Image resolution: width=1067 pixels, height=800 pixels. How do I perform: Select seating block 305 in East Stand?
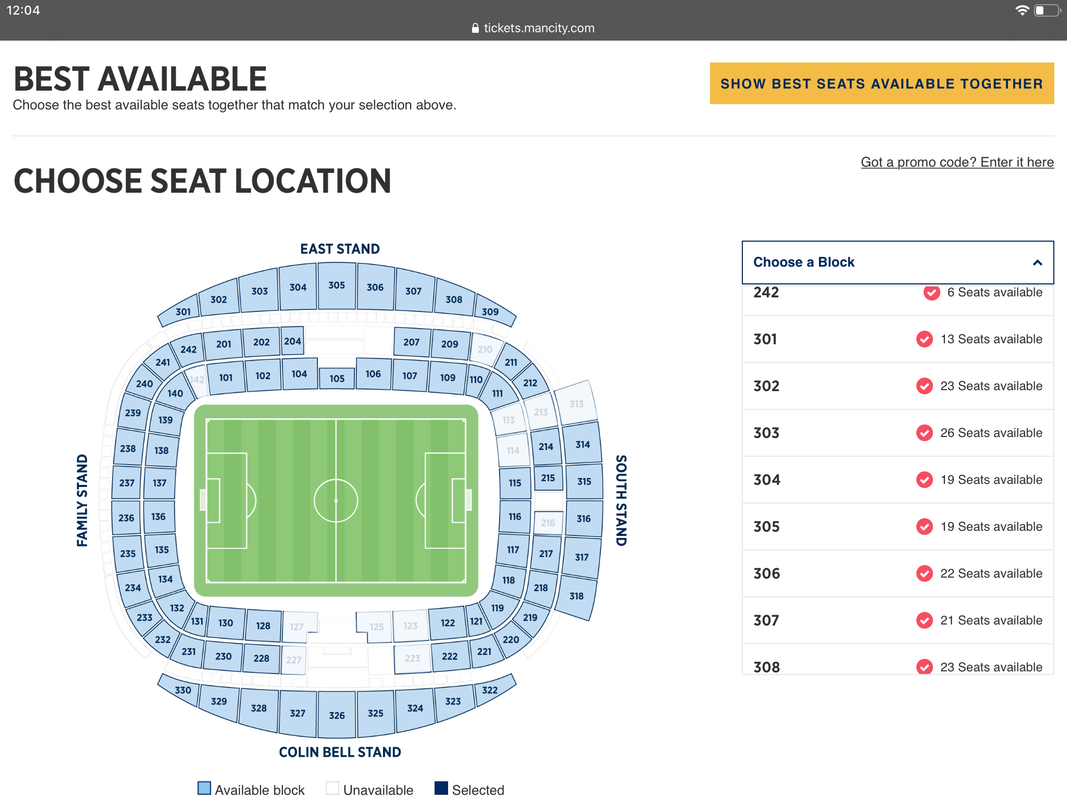click(337, 284)
